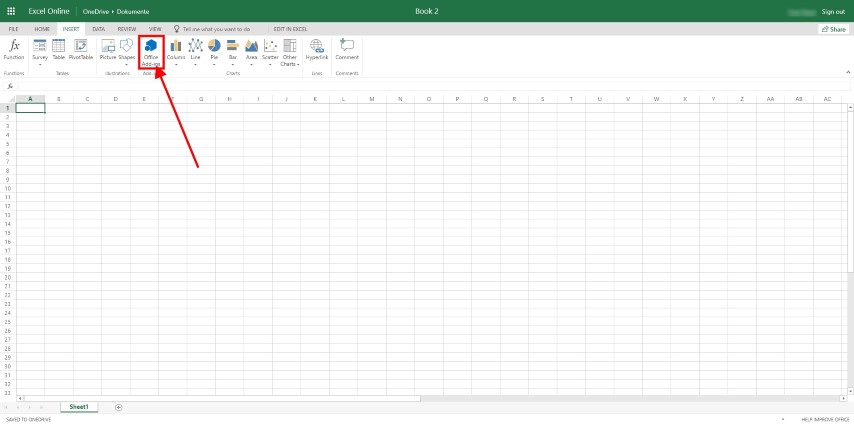Click the Share button
Viewport: 854px width, 424px height.
832,30
